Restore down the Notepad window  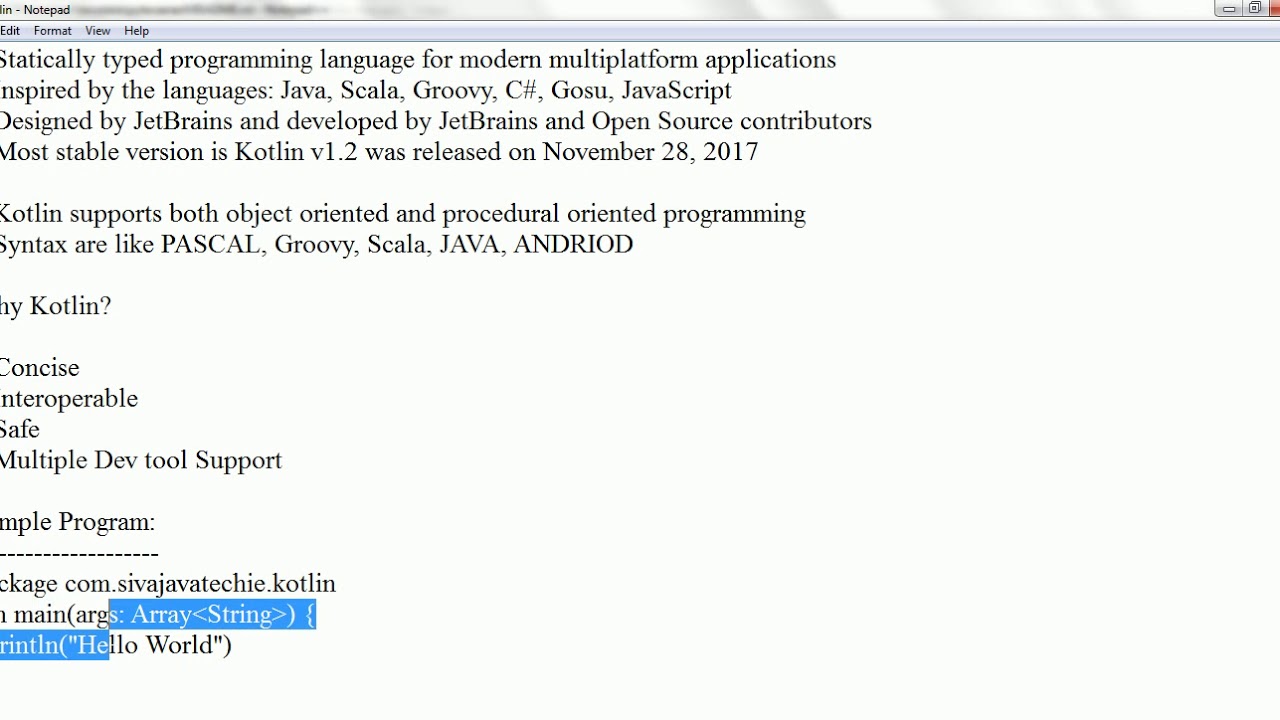click(x=1255, y=9)
